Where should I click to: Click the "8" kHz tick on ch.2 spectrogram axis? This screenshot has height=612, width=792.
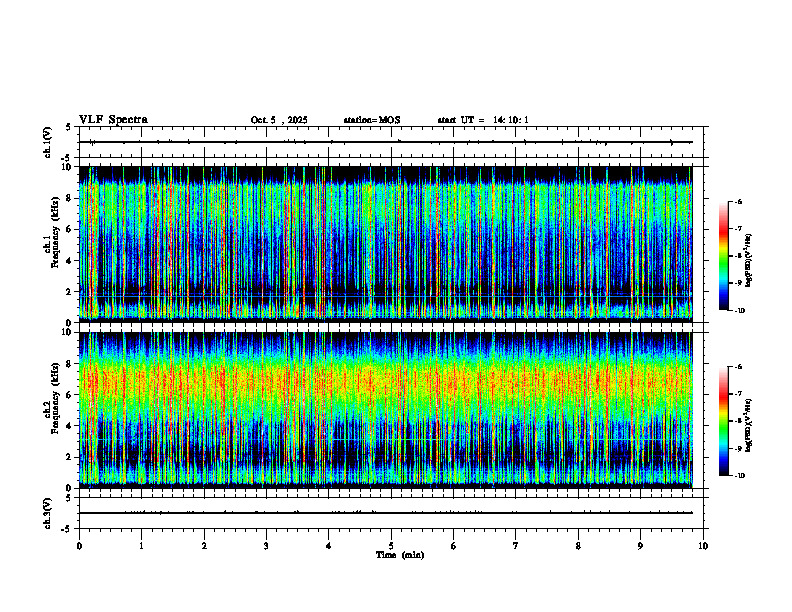pyautogui.click(x=70, y=364)
